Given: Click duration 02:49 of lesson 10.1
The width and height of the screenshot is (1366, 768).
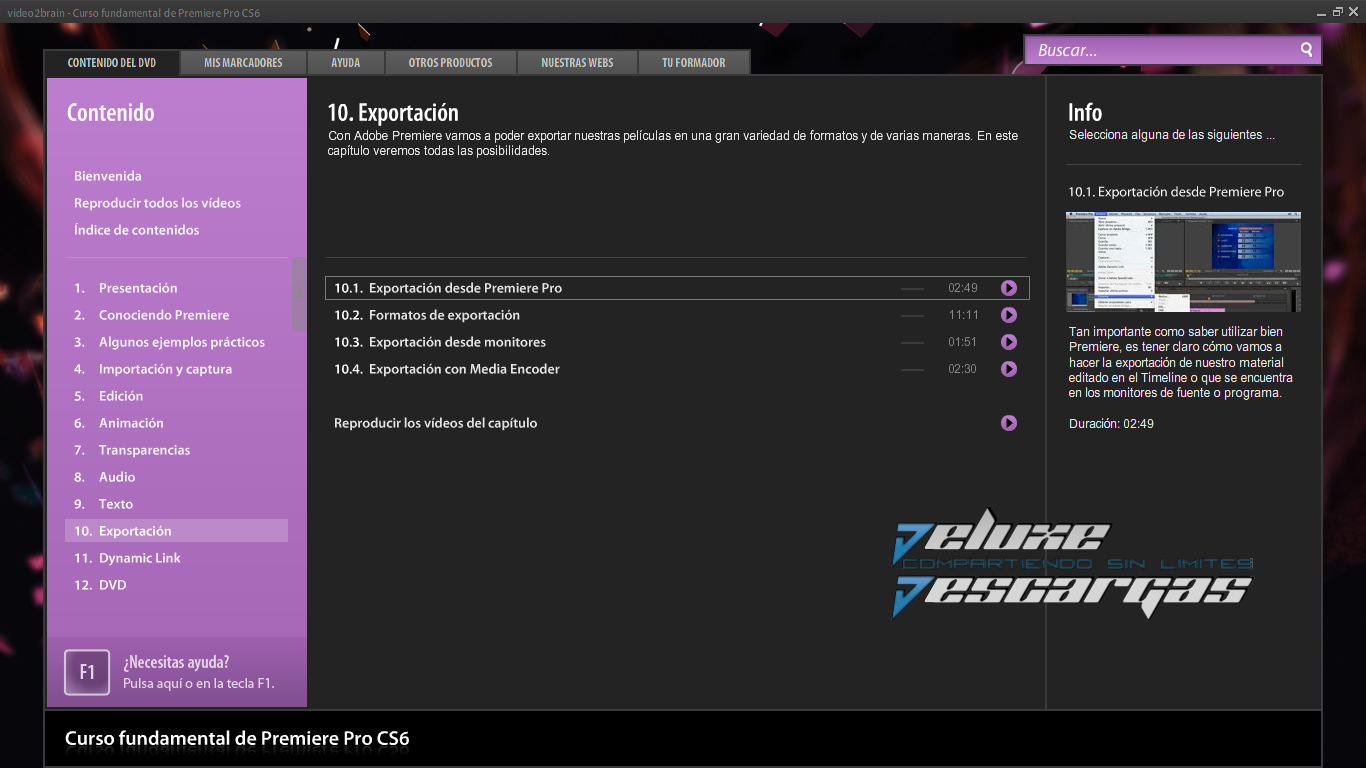Looking at the screenshot, I should point(963,288).
